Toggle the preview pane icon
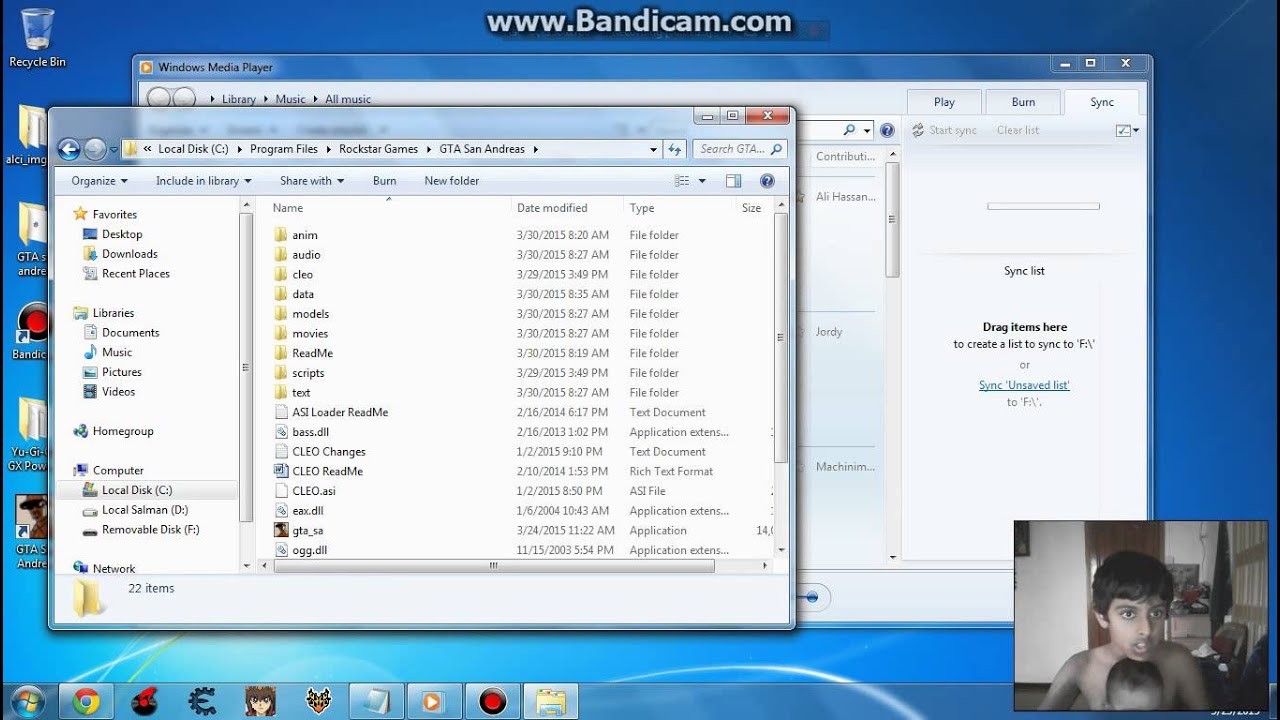 pyautogui.click(x=733, y=181)
